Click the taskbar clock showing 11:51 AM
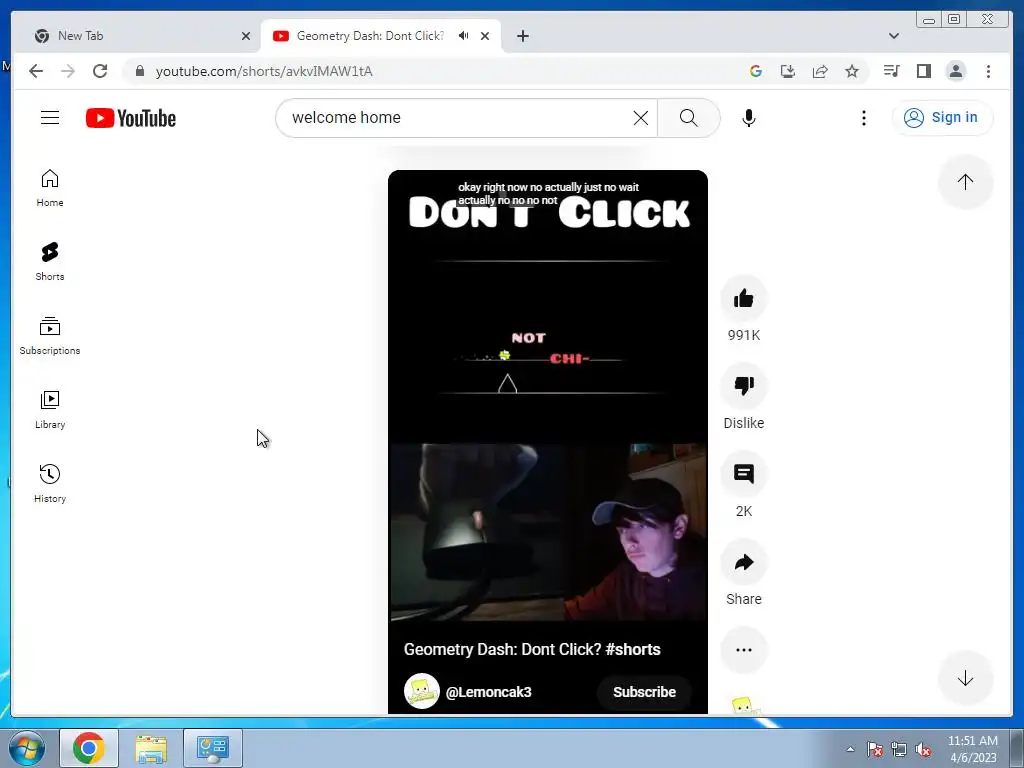This screenshot has width=1024, height=768. [972, 749]
